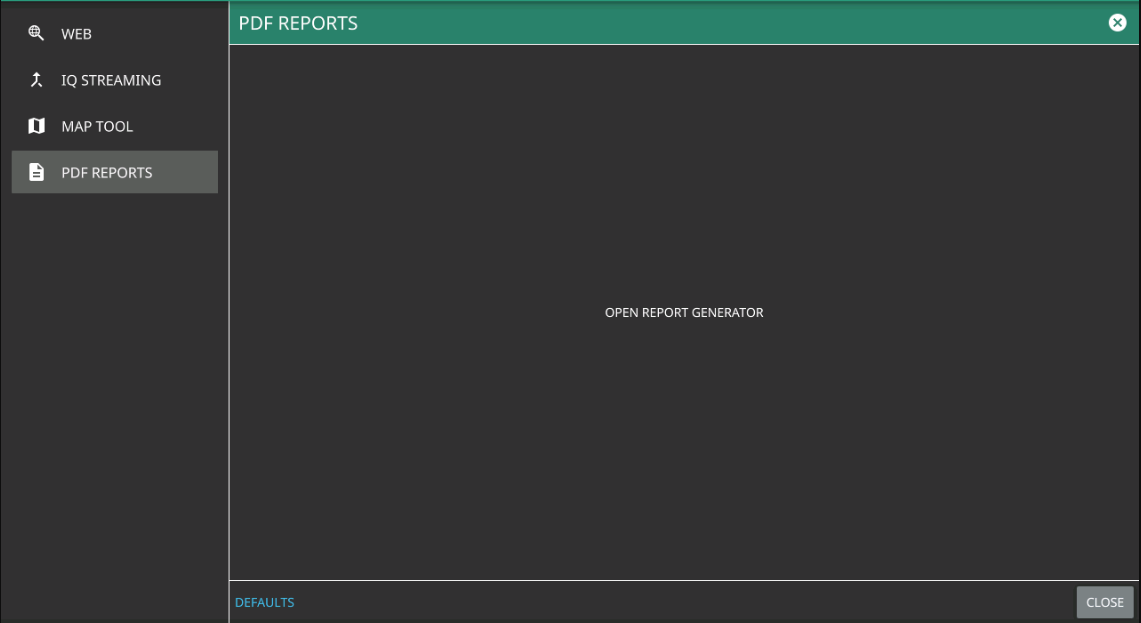Click the vertical divider beside the sidebar

tap(229, 350)
